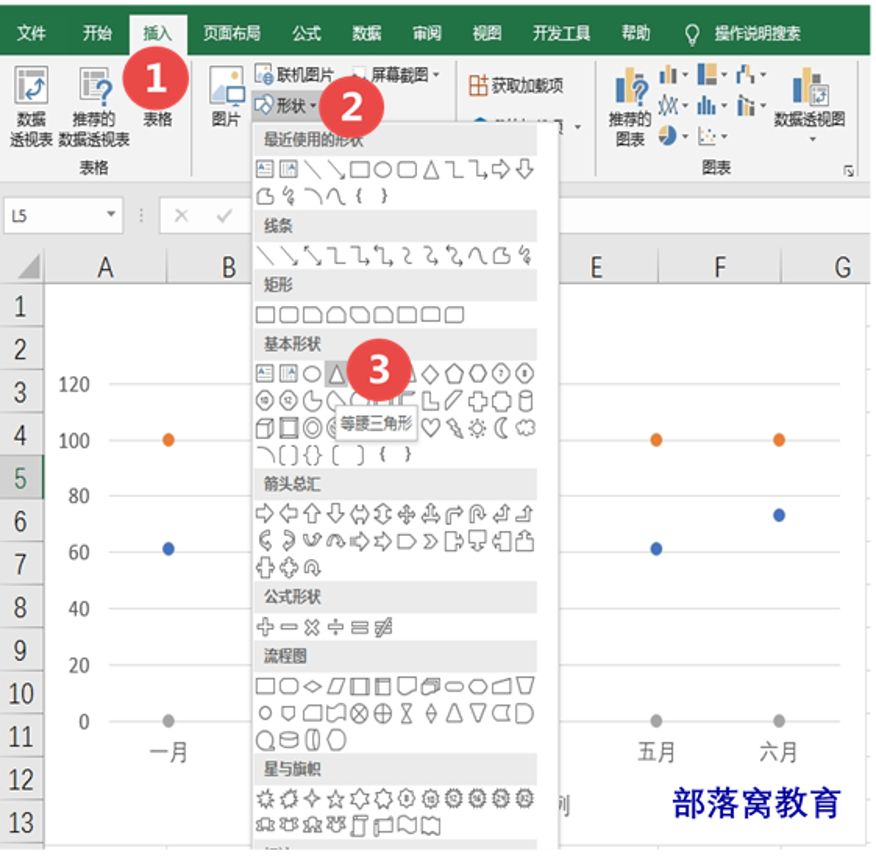Switch to the 公式 (Formulas) tab
The height and width of the screenshot is (856, 876).
[x=306, y=34]
